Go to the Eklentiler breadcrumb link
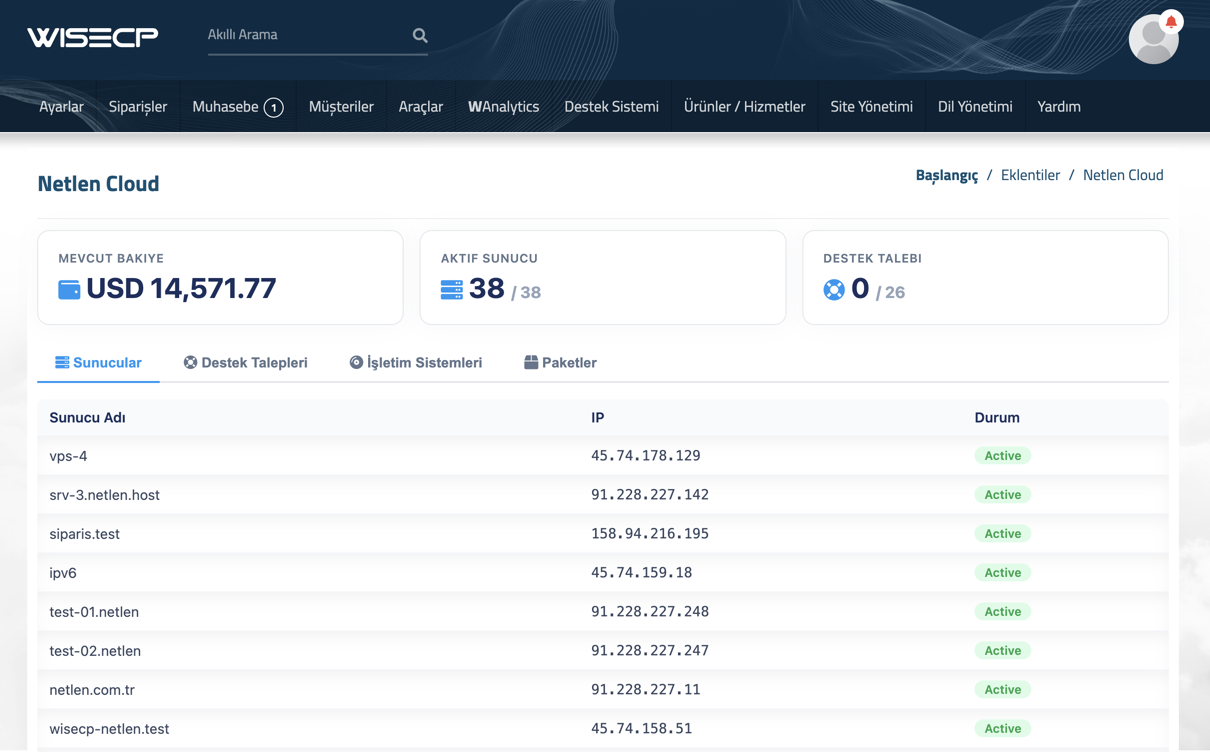Image resolution: width=1210 pixels, height=752 pixels. [1030, 175]
